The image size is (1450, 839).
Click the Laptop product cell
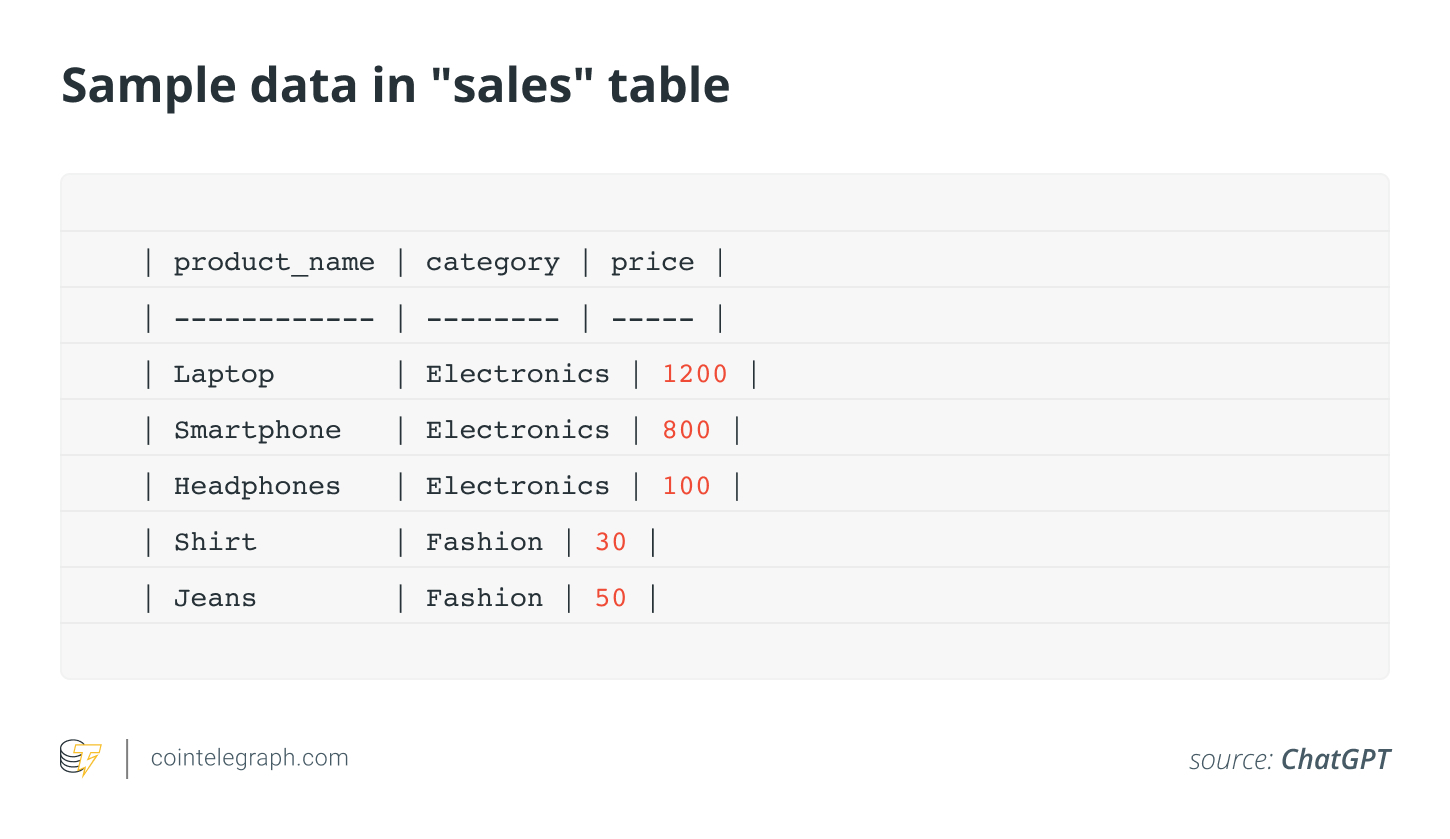(223, 374)
